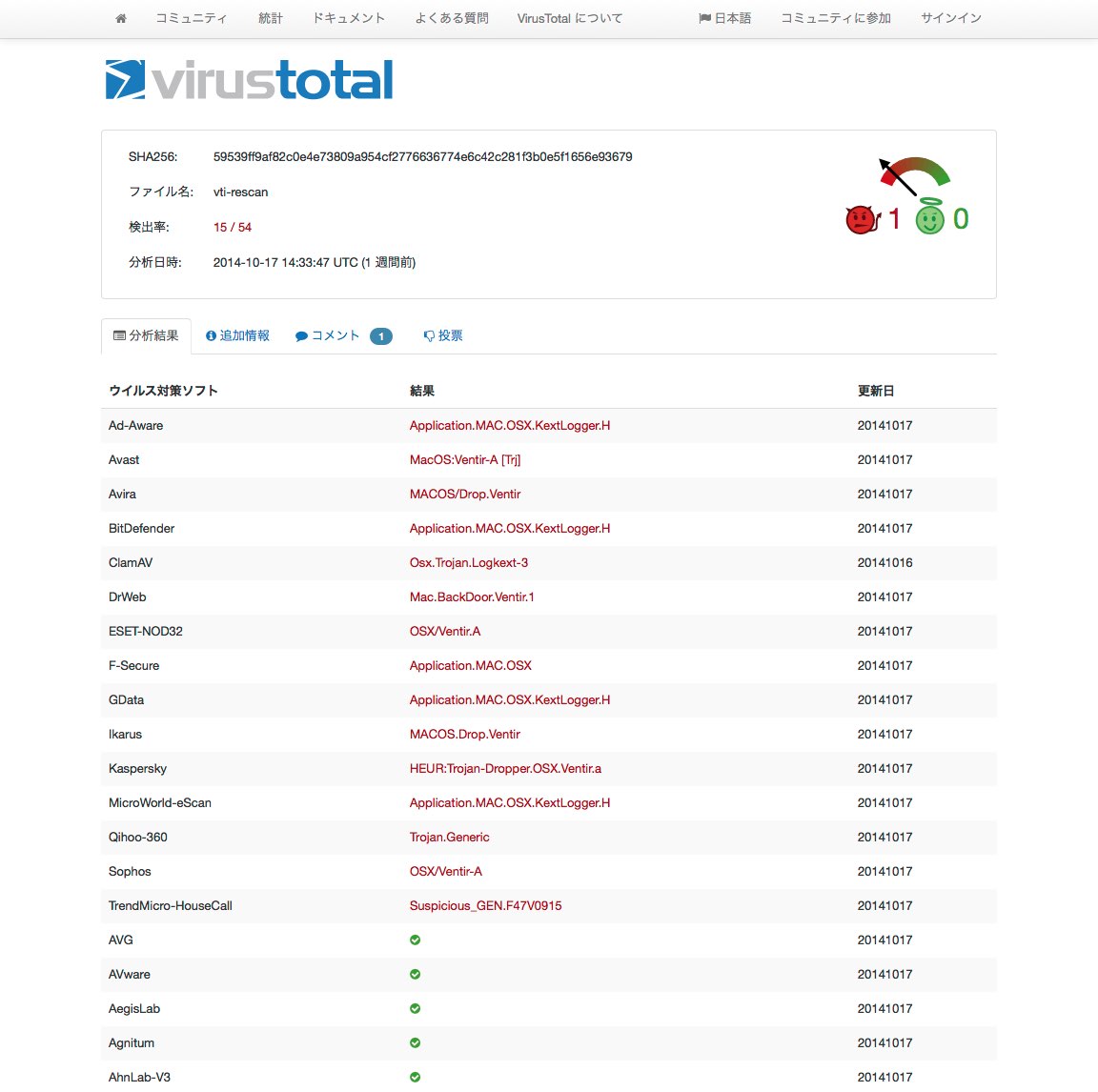
Task: Click the green clean checkmark for AVware
Action: pos(416,975)
